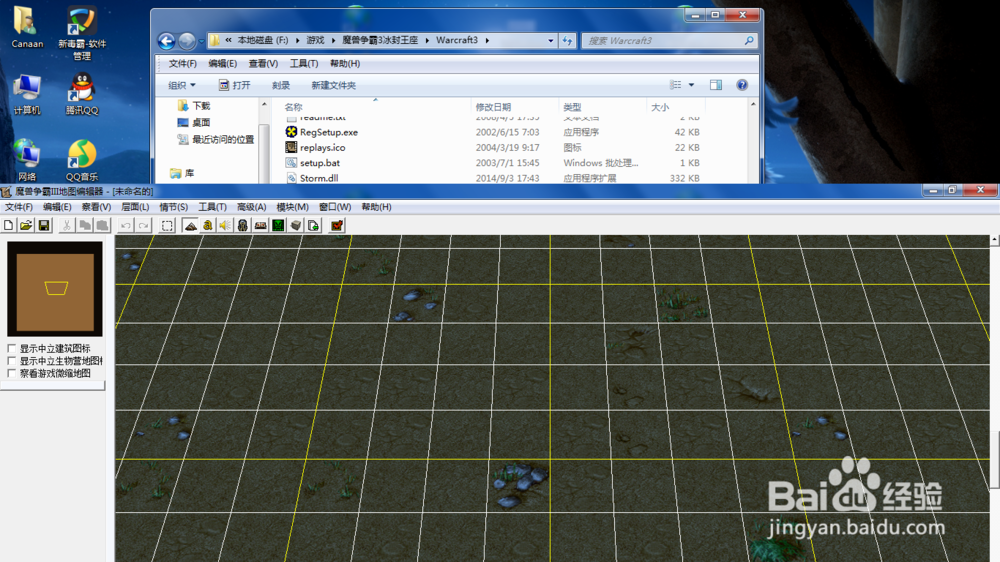1000x562 pixels.
Task: Open the Import manager icon
Action: coord(314,225)
